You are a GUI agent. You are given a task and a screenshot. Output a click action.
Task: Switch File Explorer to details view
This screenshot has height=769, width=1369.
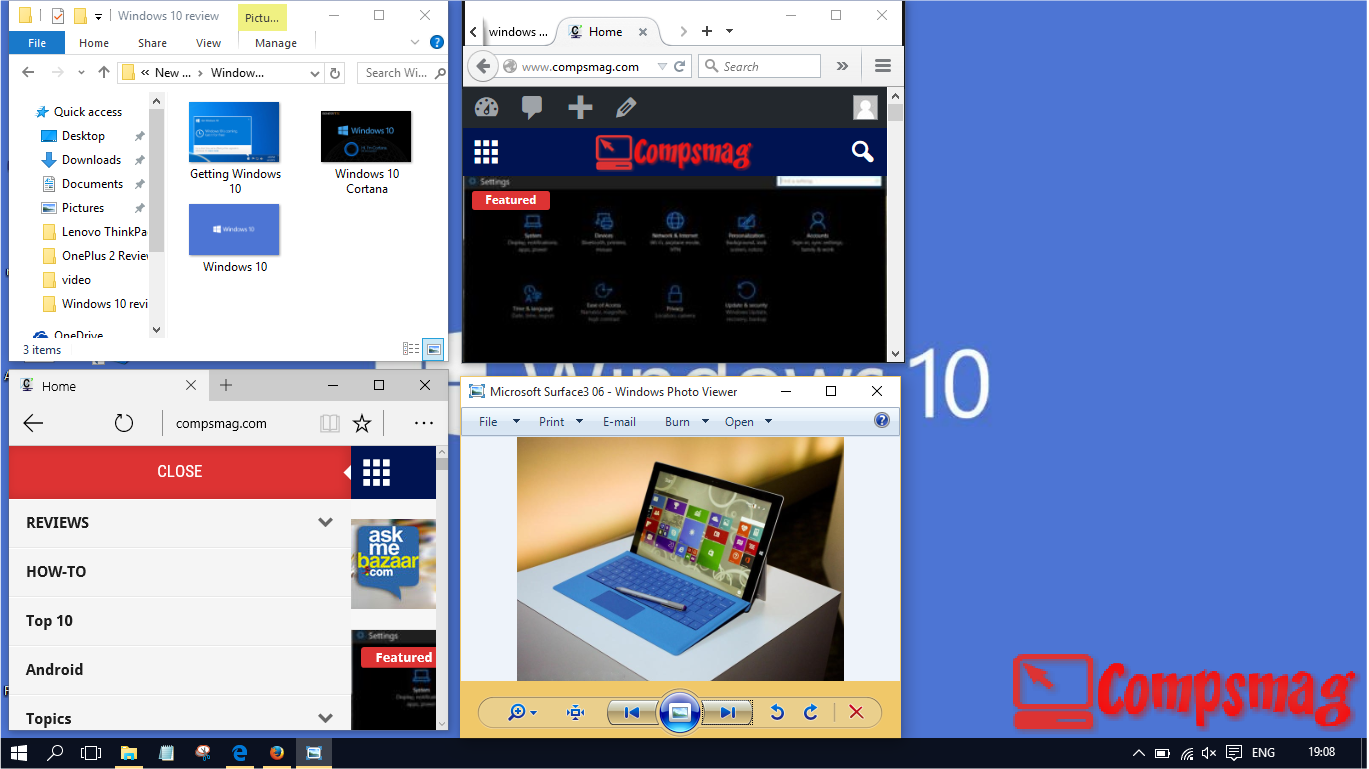coord(411,349)
